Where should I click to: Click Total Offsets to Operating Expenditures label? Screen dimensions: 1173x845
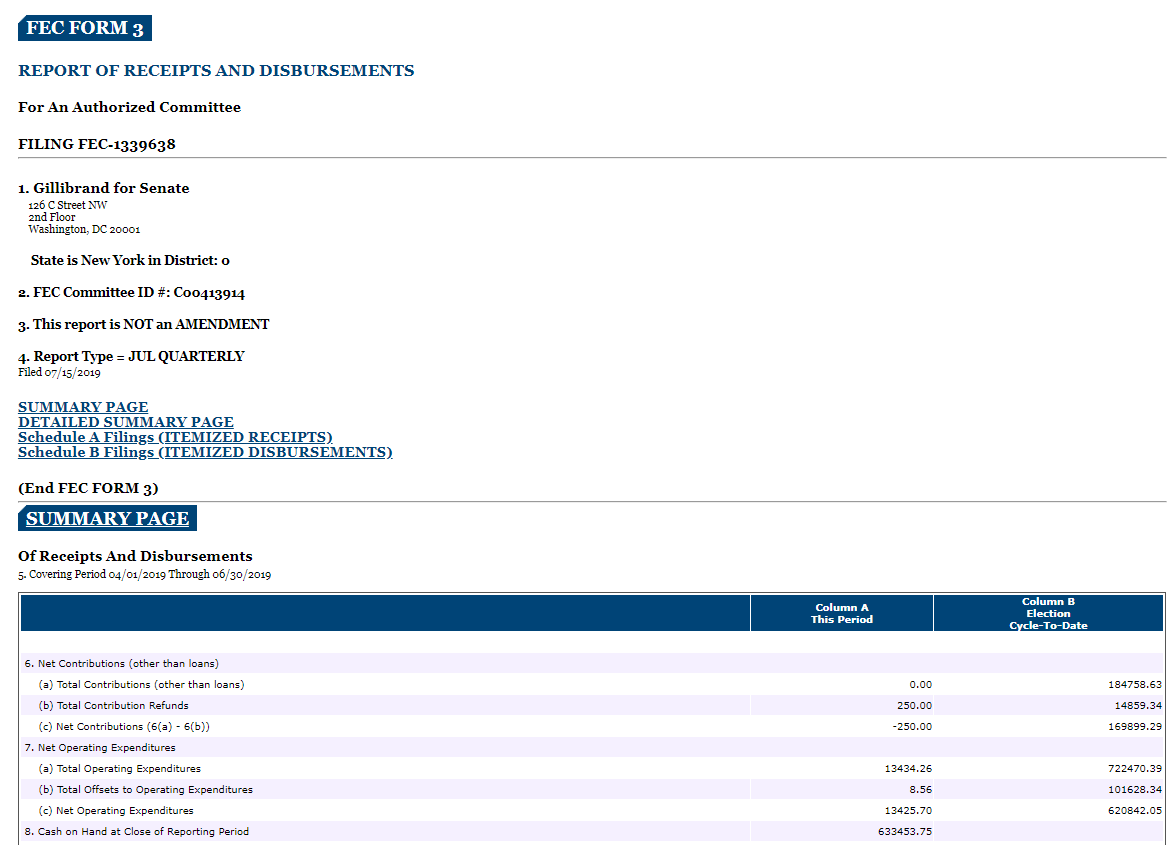pos(146,789)
